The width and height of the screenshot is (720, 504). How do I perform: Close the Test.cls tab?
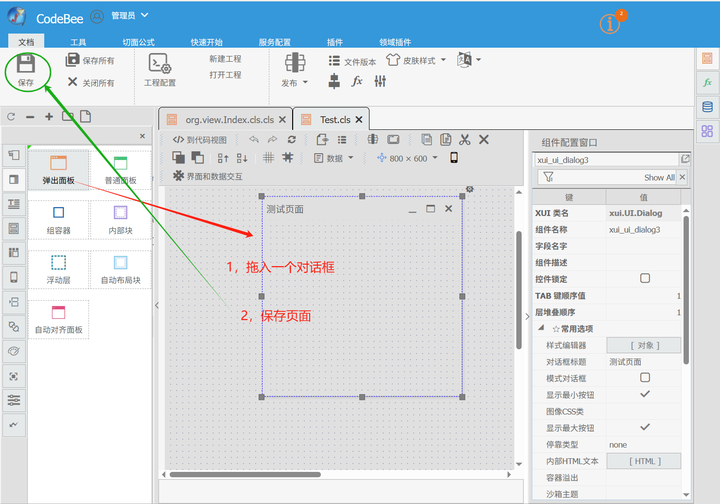click(x=359, y=119)
